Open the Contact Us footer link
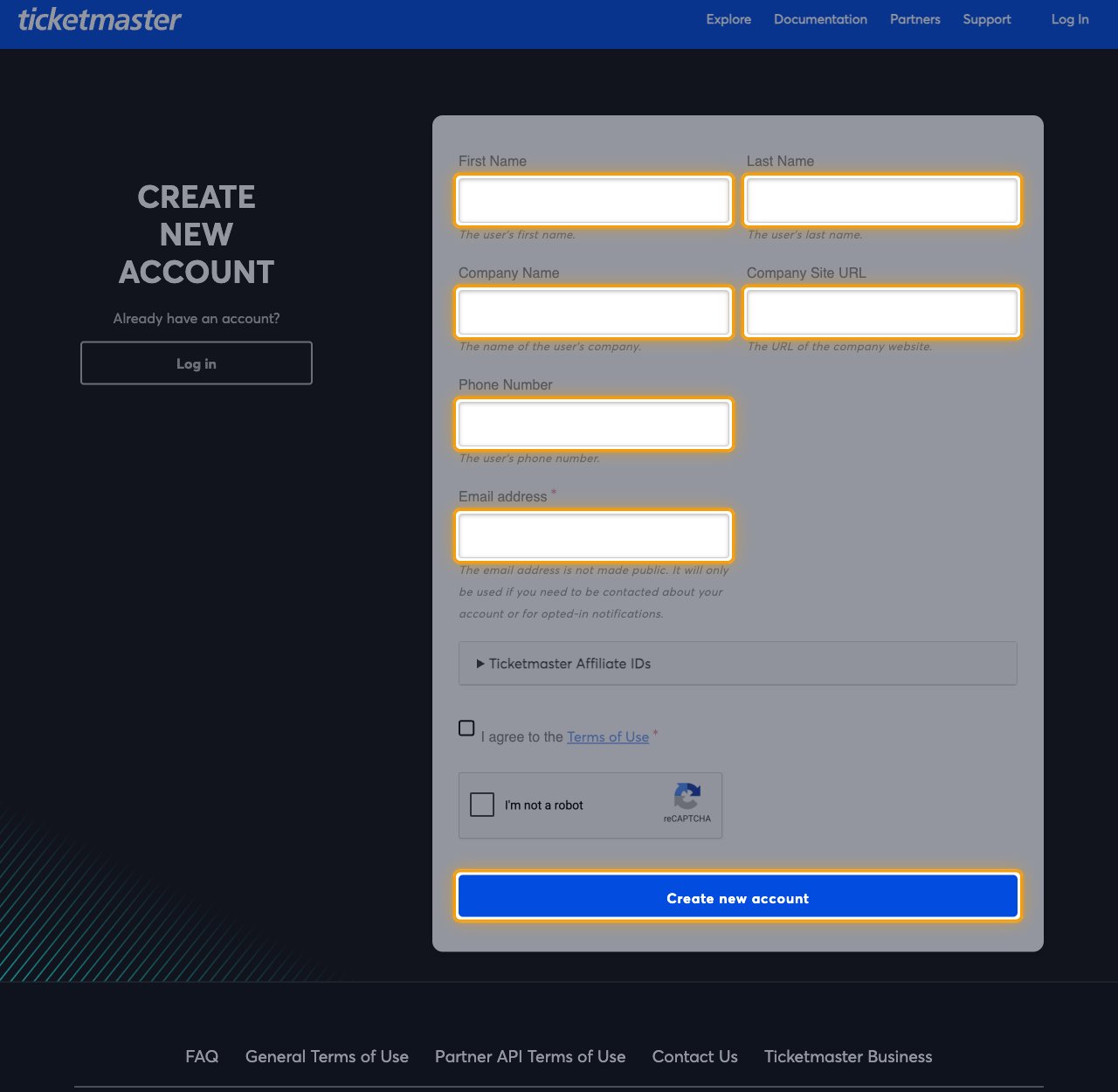This screenshot has height=1092, width=1118. point(695,1056)
